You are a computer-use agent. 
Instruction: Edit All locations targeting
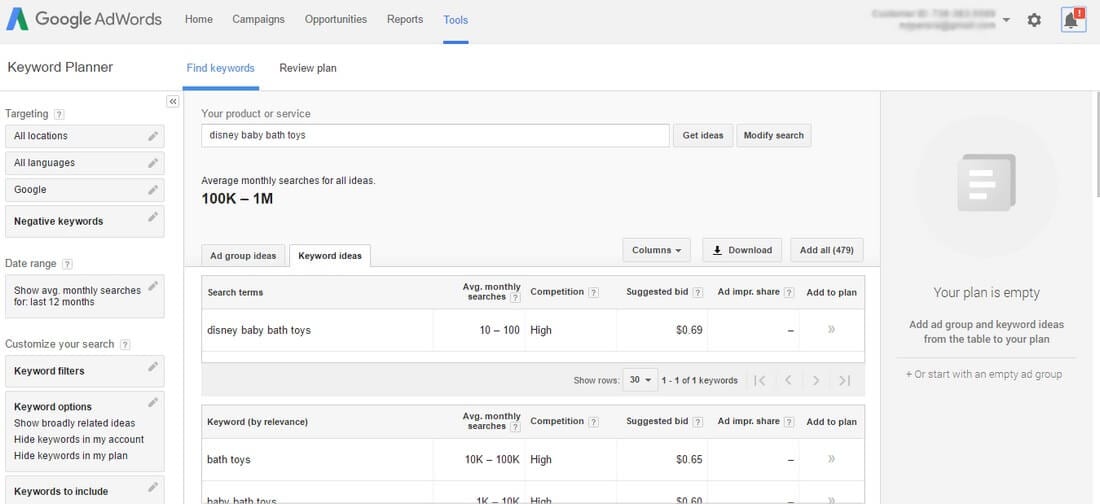(x=153, y=136)
